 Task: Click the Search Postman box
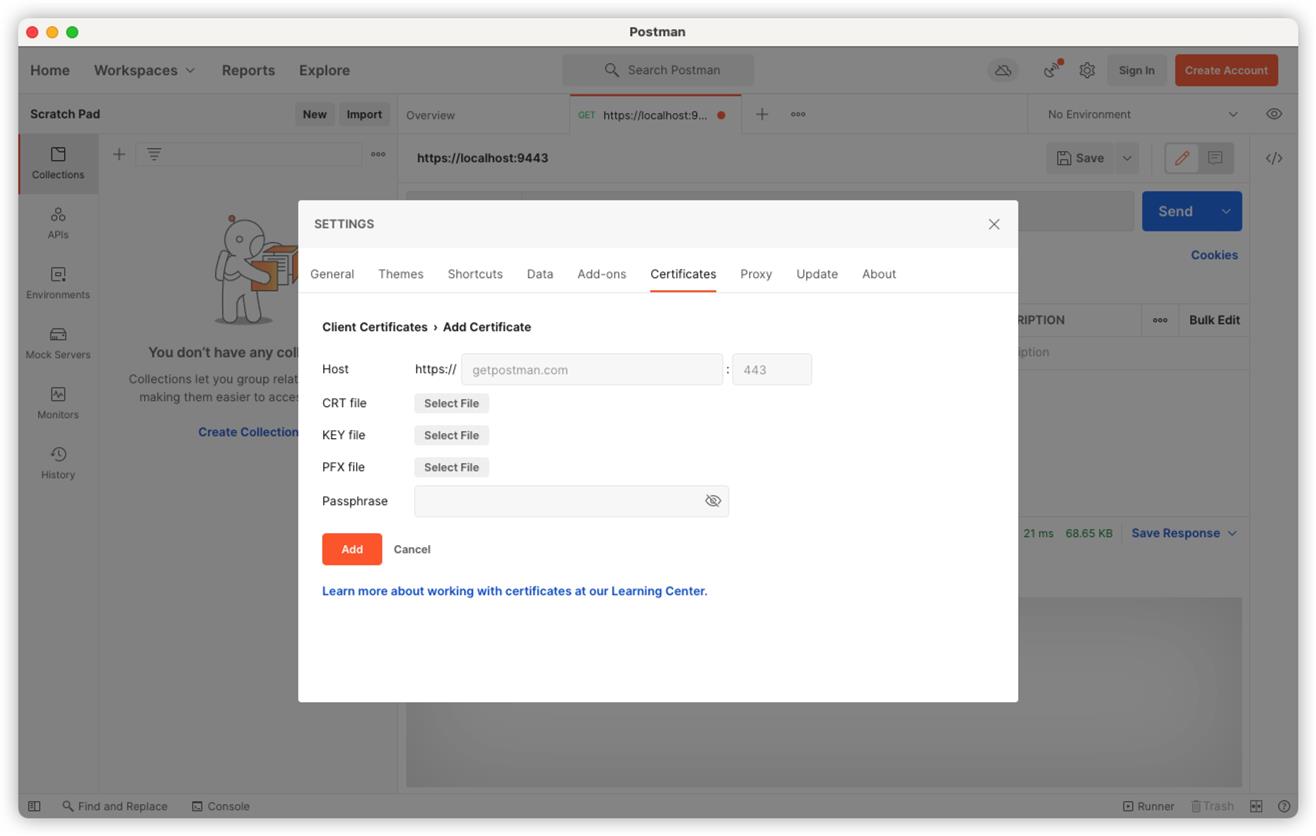[x=658, y=70]
